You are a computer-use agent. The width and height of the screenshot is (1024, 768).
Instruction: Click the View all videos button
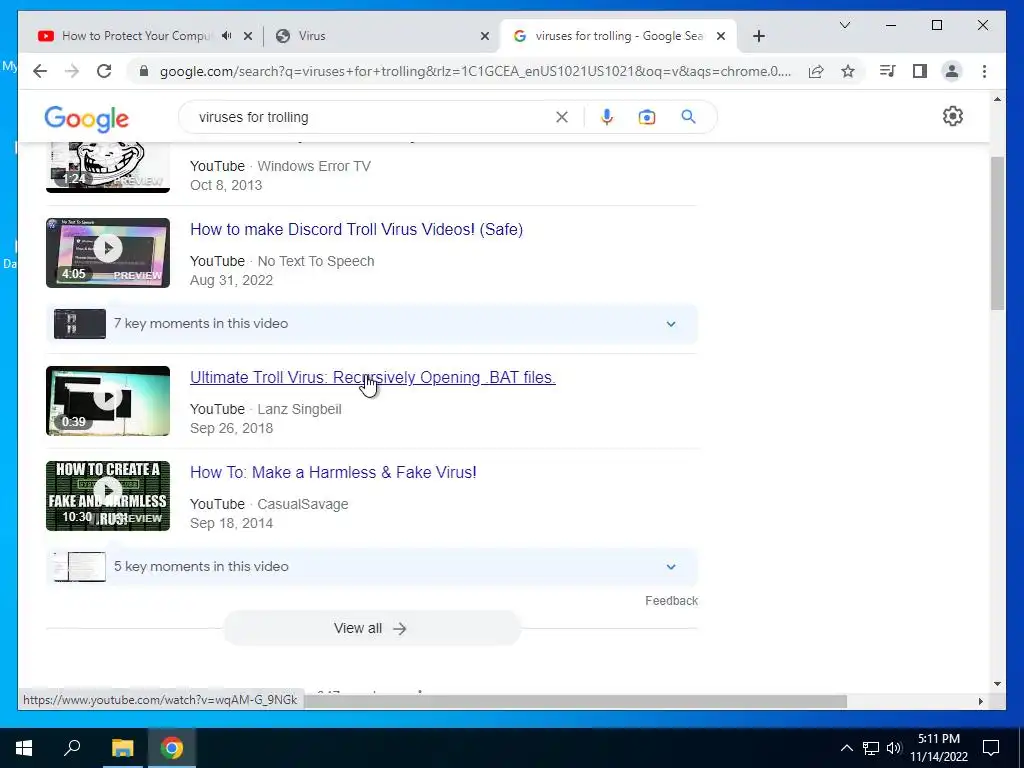click(x=371, y=628)
